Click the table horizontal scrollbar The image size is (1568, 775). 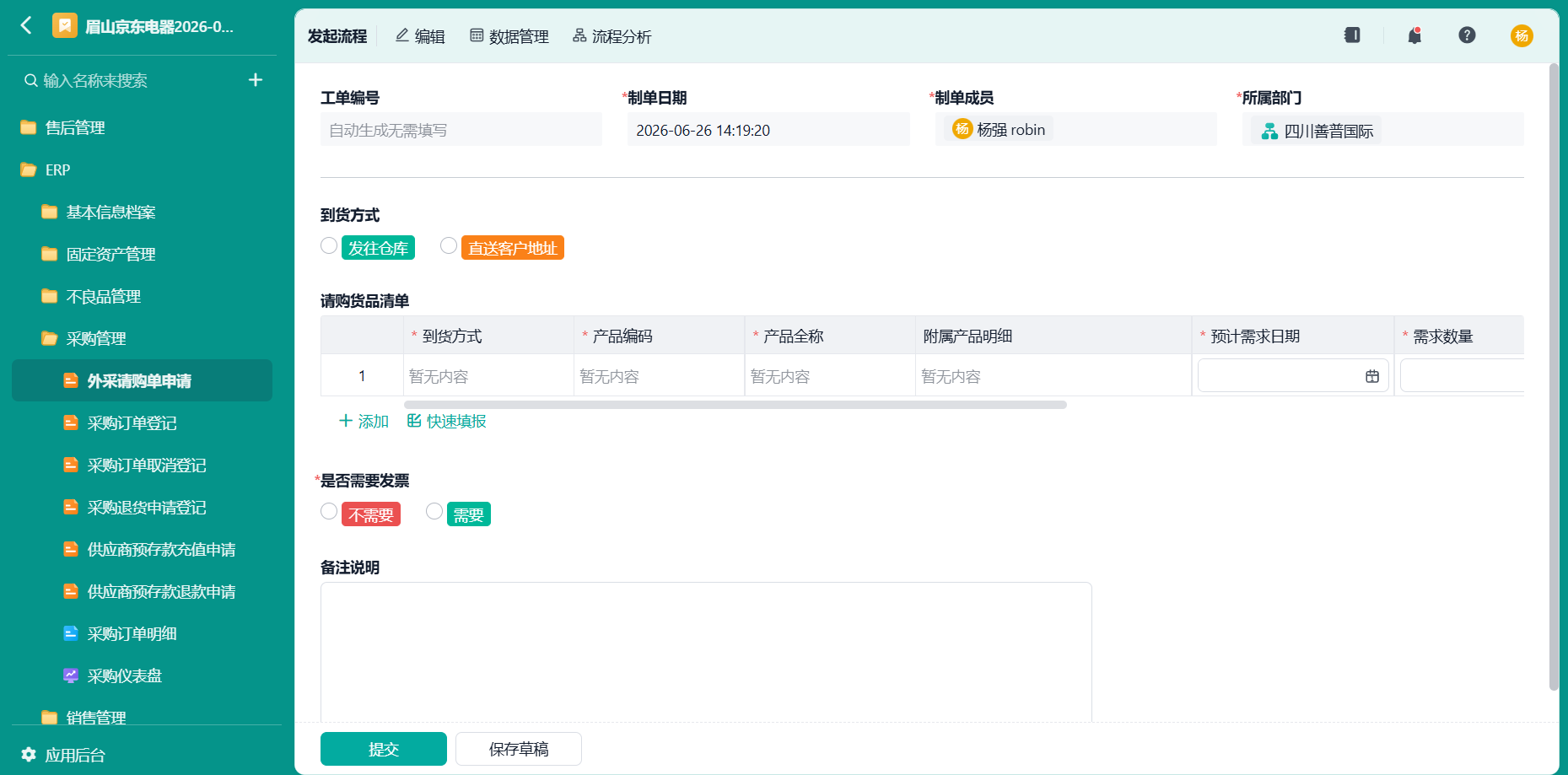pos(736,405)
